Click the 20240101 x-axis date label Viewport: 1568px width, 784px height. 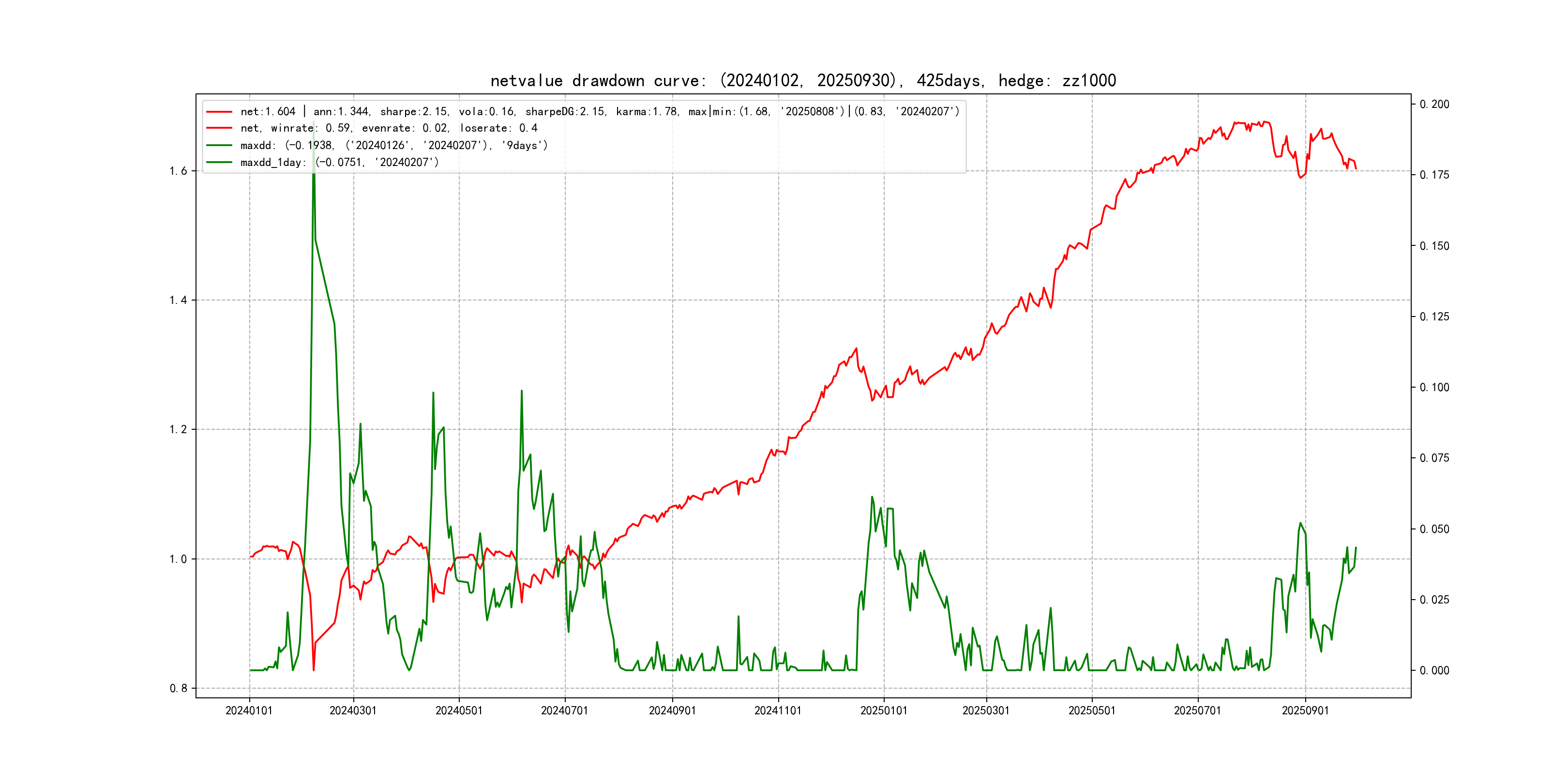[249, 711]
